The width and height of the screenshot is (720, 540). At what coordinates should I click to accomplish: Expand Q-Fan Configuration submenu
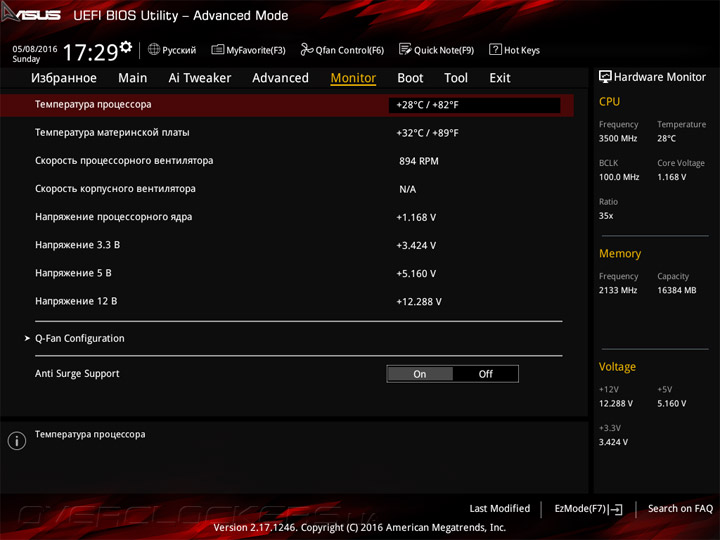coord(79,338)
